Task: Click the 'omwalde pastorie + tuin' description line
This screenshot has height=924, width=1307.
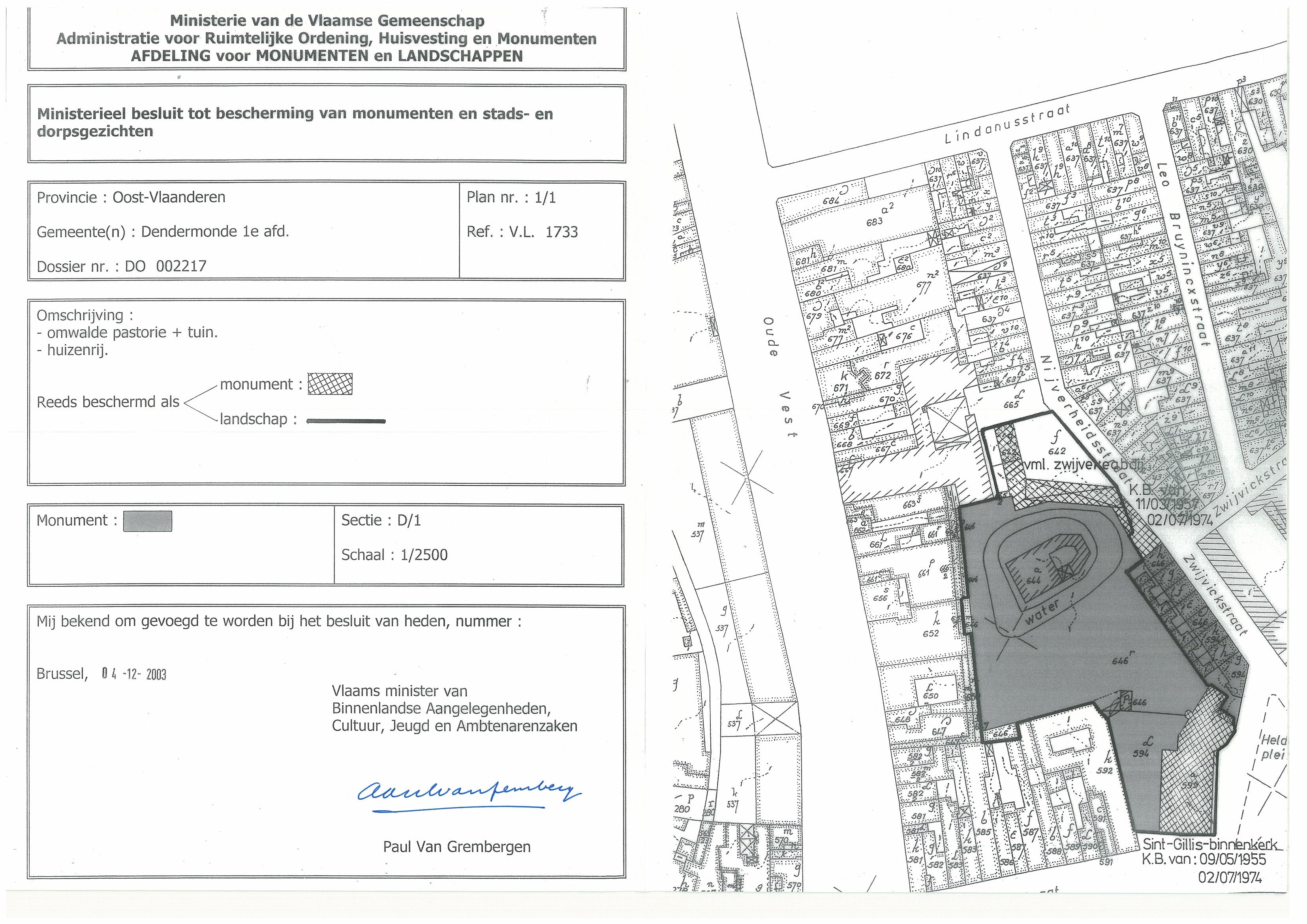Action: [127, 332]
